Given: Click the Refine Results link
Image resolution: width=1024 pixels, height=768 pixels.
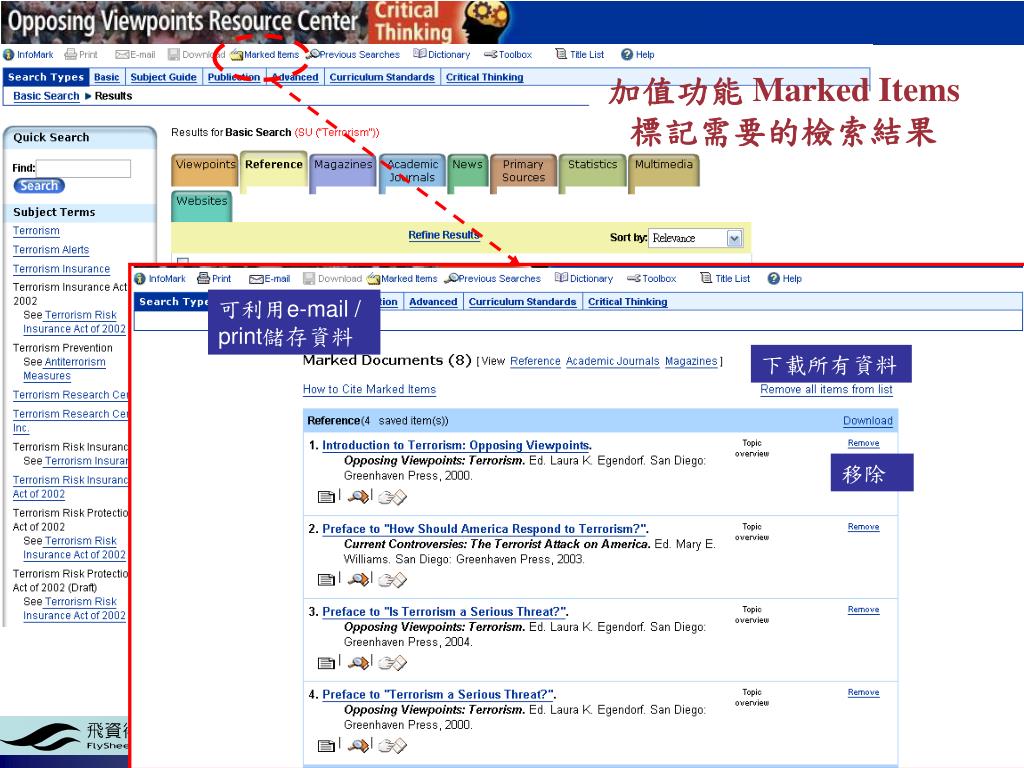Looking at the screenshot, I should point(444,235).
